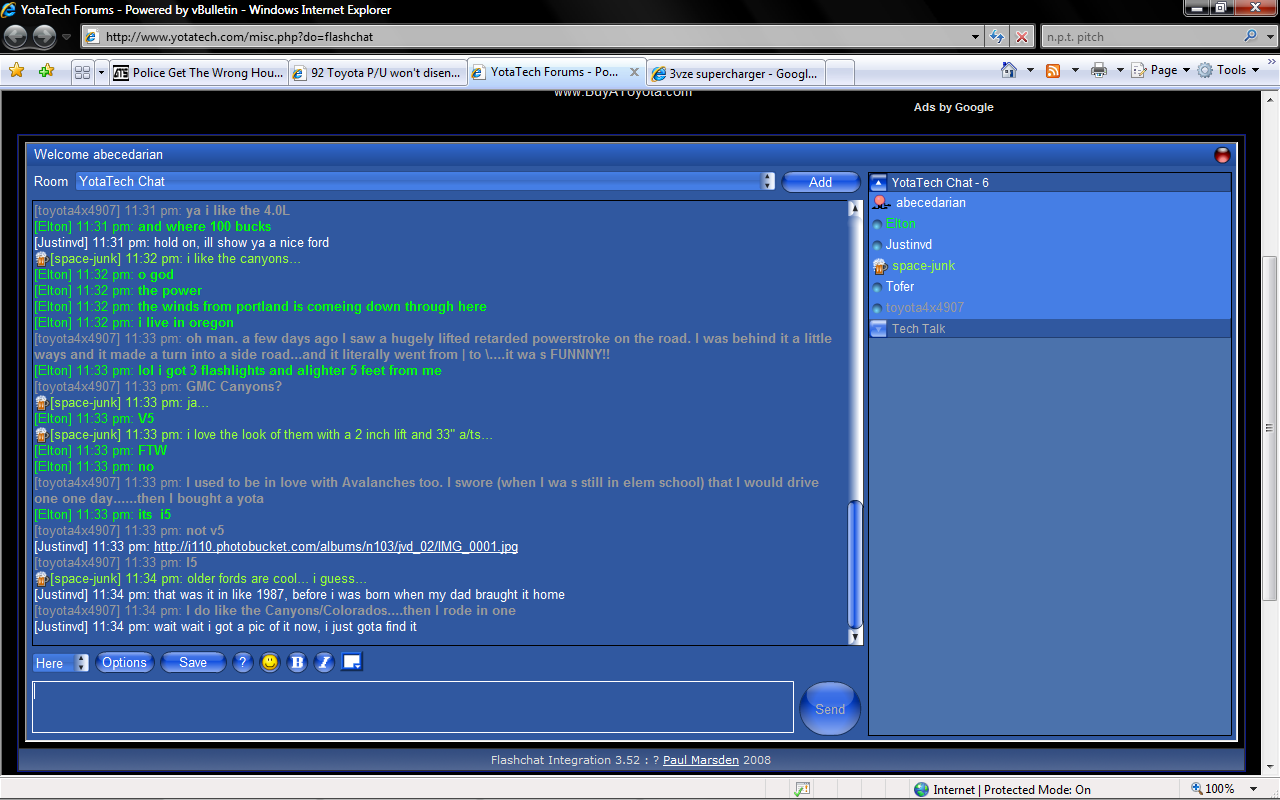Close the chat with the red button

coord(1222,155)
